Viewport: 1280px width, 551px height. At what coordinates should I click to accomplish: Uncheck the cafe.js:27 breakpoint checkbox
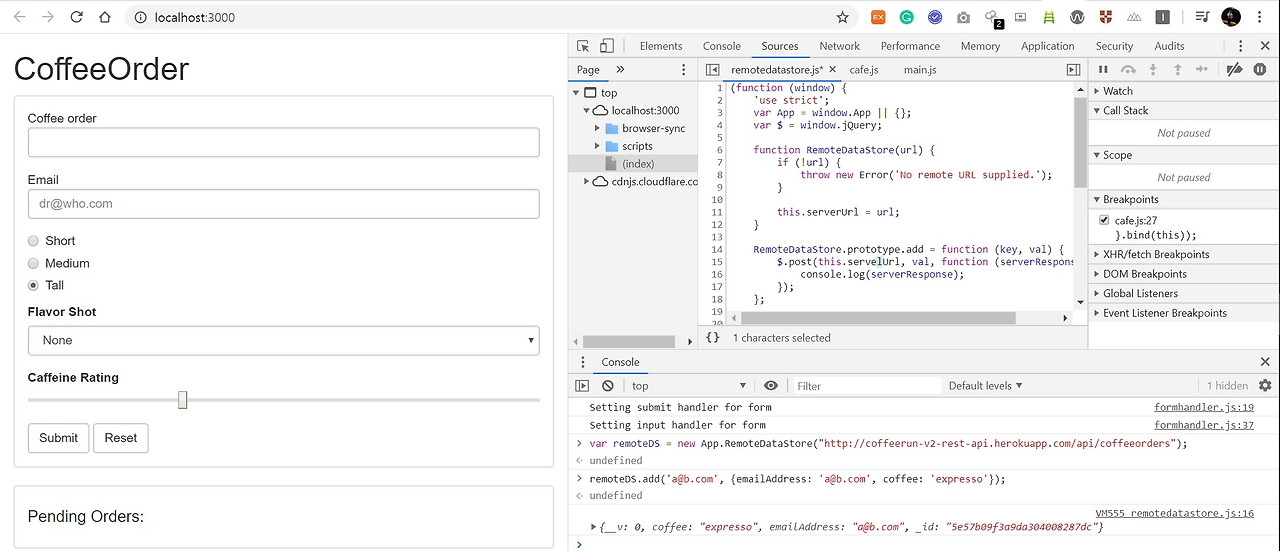coord(1104,220)
